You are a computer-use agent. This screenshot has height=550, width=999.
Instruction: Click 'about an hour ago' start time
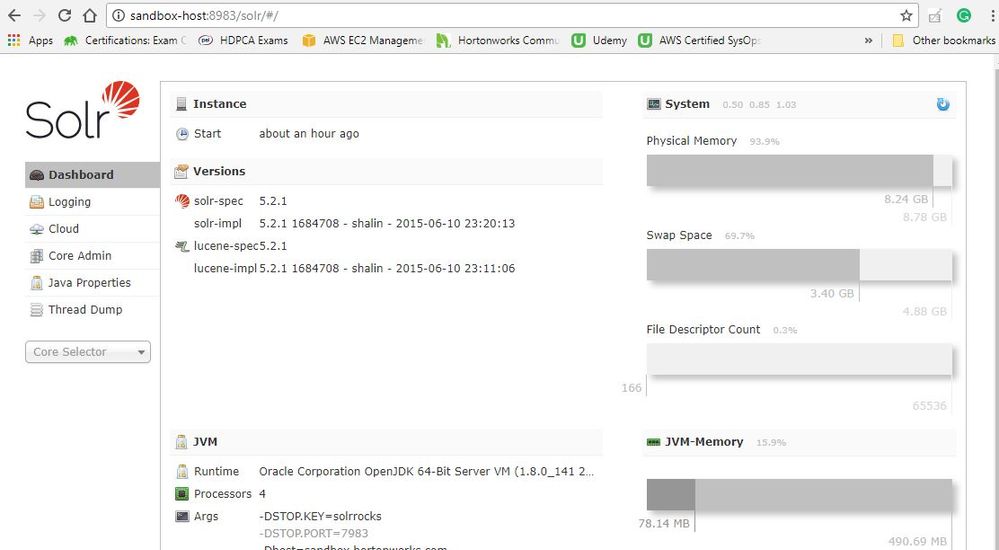point(309,133)
